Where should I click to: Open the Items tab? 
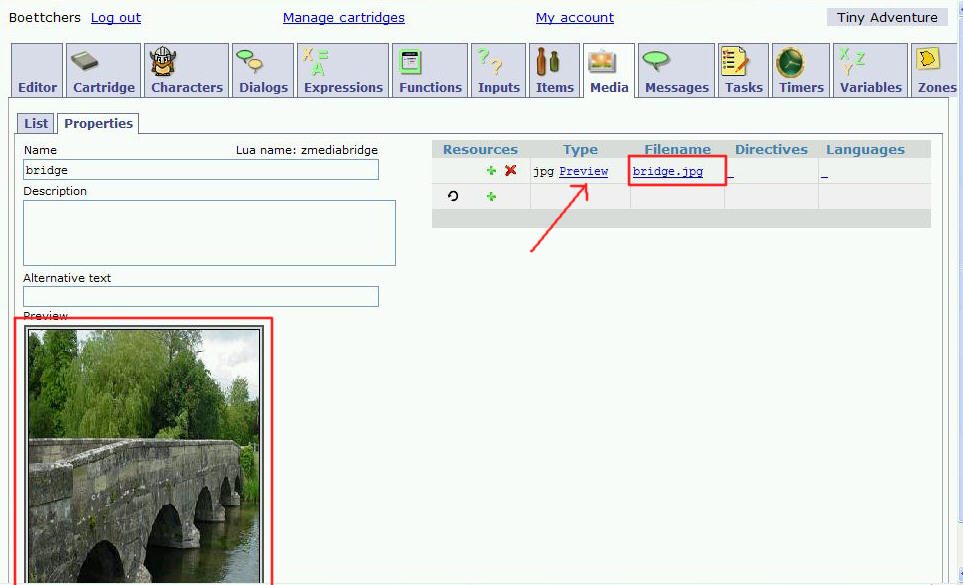(x=554, y=70)
